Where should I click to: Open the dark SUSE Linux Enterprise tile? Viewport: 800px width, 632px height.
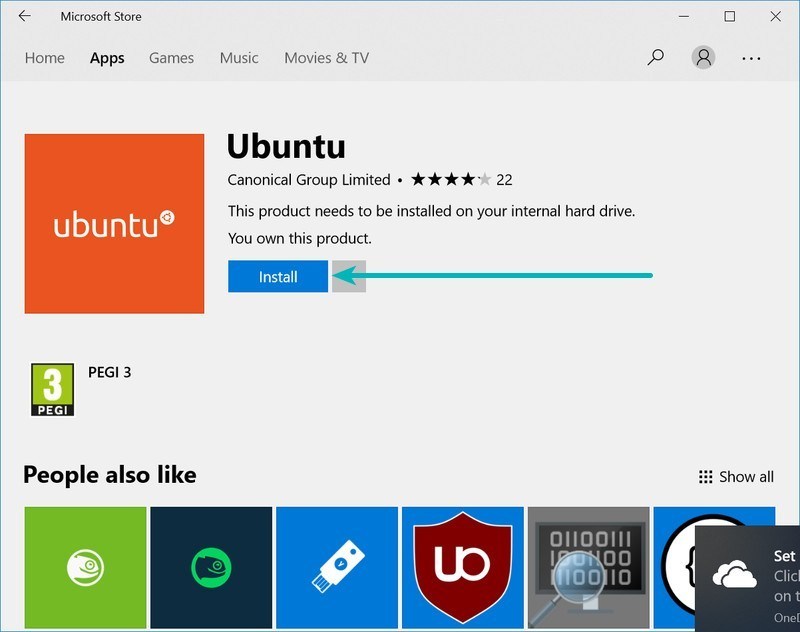[x=211, y=568]
